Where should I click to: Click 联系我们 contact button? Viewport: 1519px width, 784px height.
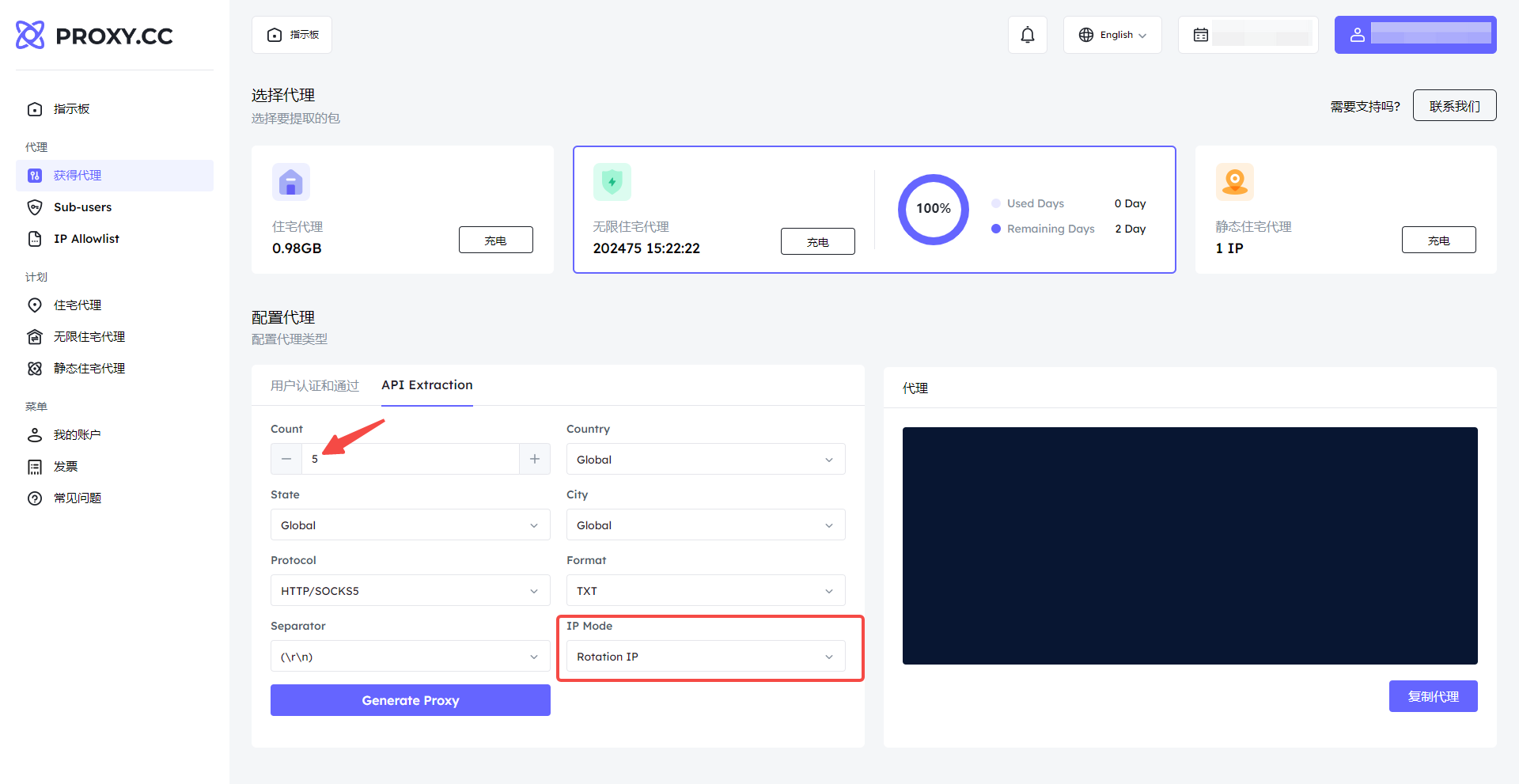[1455, 105]
